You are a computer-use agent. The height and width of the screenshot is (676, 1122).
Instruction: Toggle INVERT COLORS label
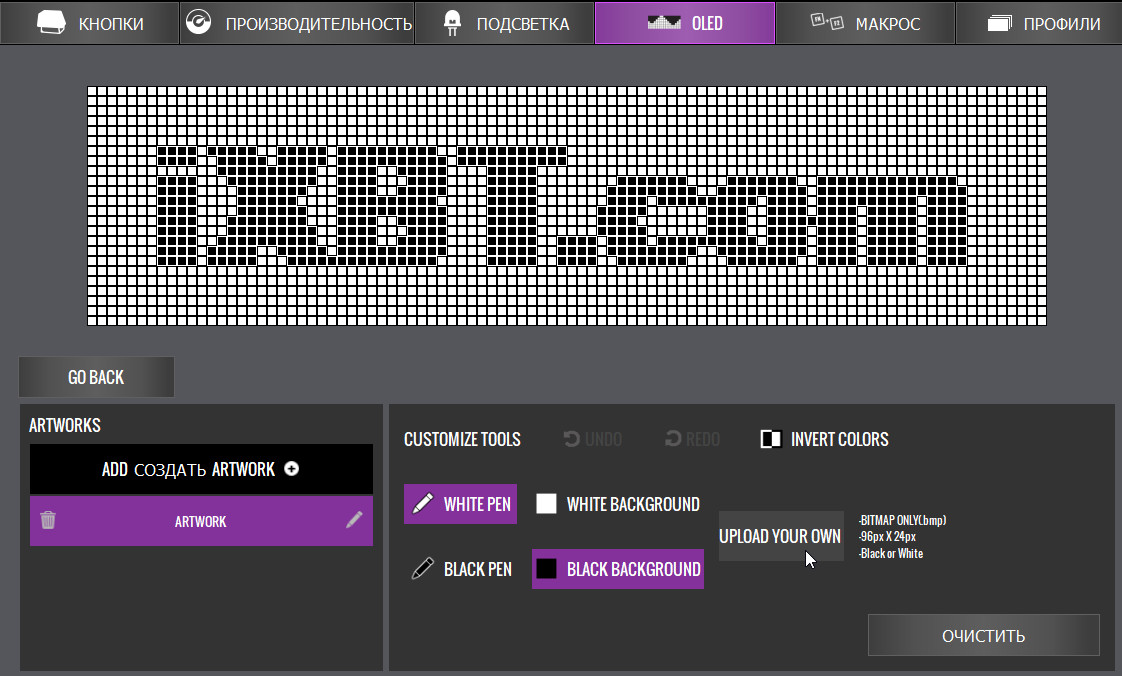coord(839,439)
